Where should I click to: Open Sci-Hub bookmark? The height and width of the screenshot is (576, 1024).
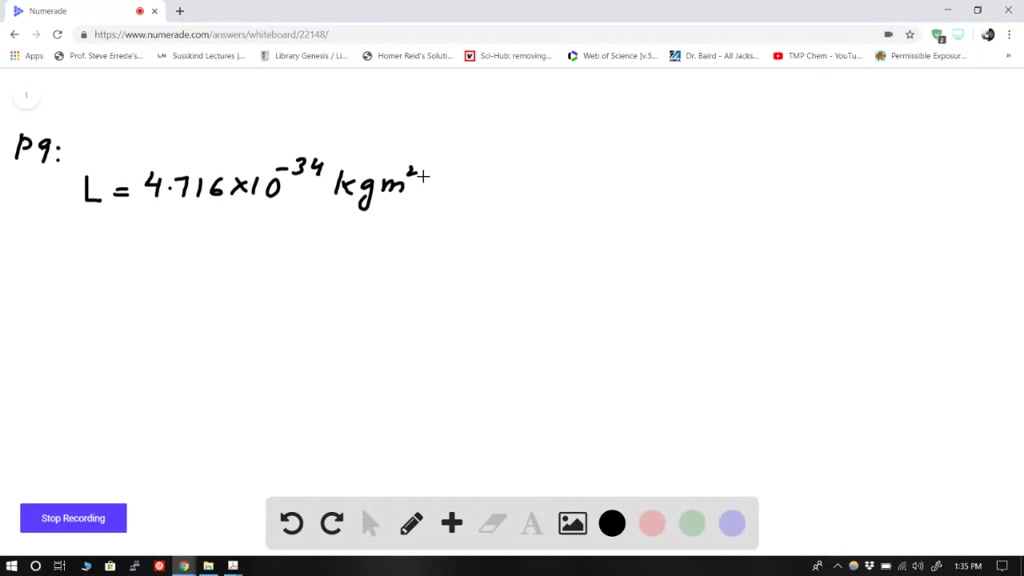click(x=508, y=56)
